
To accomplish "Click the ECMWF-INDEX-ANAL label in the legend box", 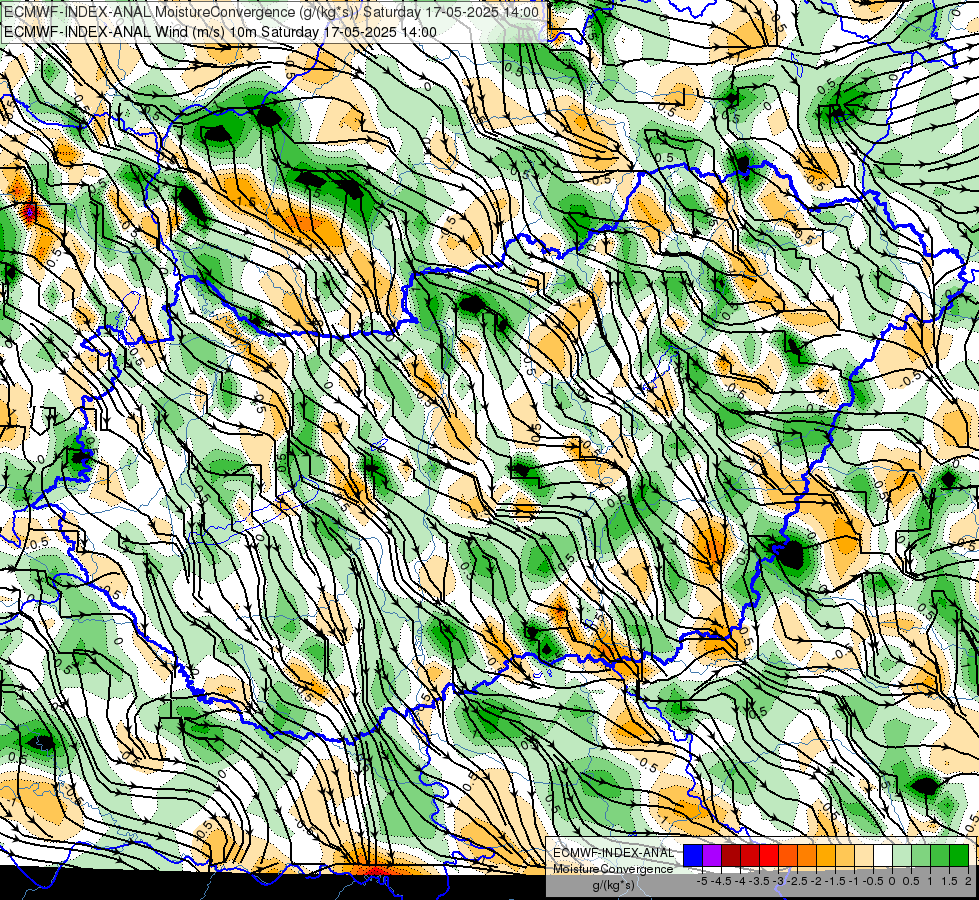I will [613, 853].
